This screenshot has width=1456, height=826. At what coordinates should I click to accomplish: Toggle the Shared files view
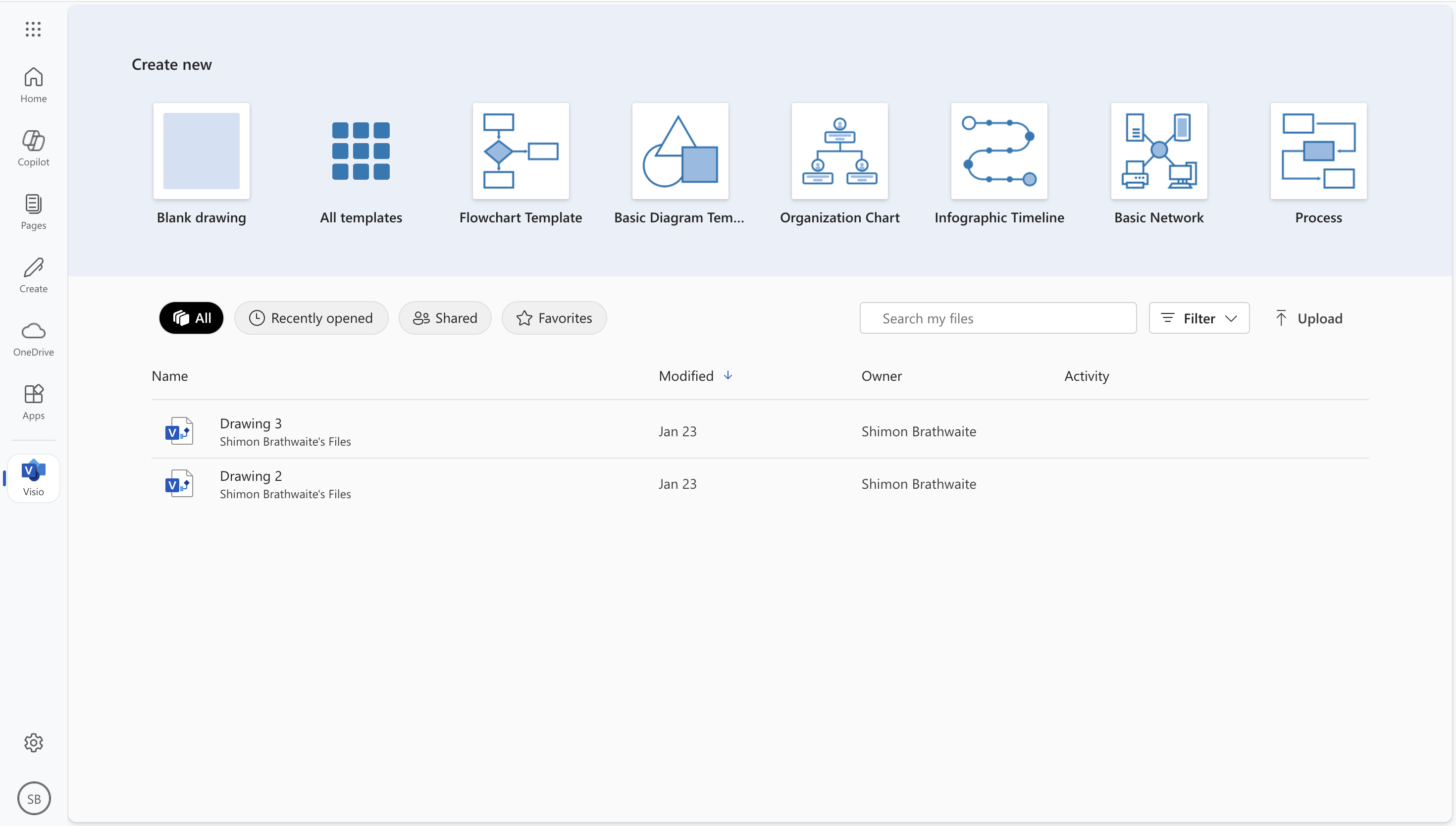(445, 318)
